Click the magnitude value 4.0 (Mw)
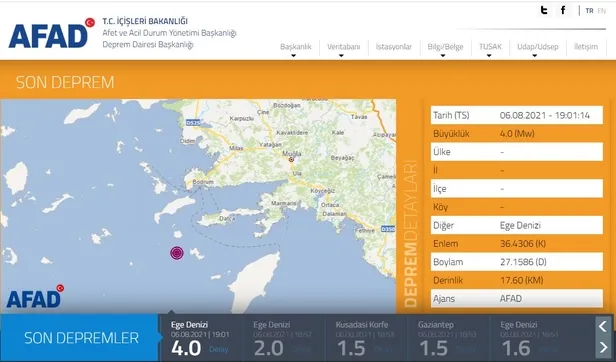Screen dimensions: 616x362 (x=517, y=134)
